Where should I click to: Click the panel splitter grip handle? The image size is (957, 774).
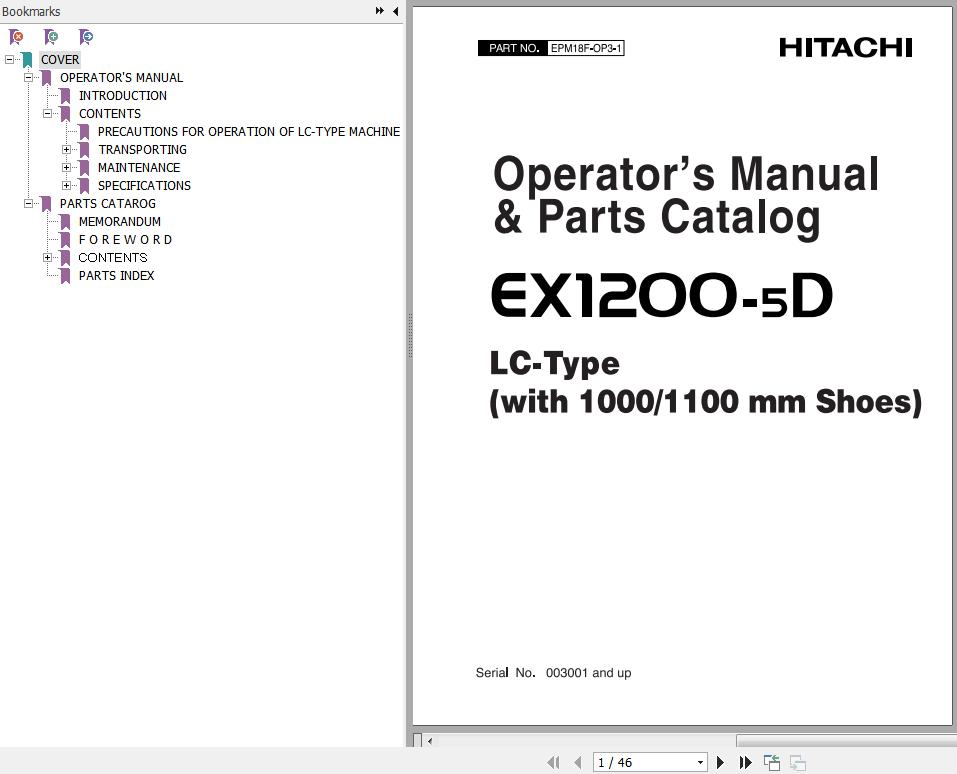(410, 335)
